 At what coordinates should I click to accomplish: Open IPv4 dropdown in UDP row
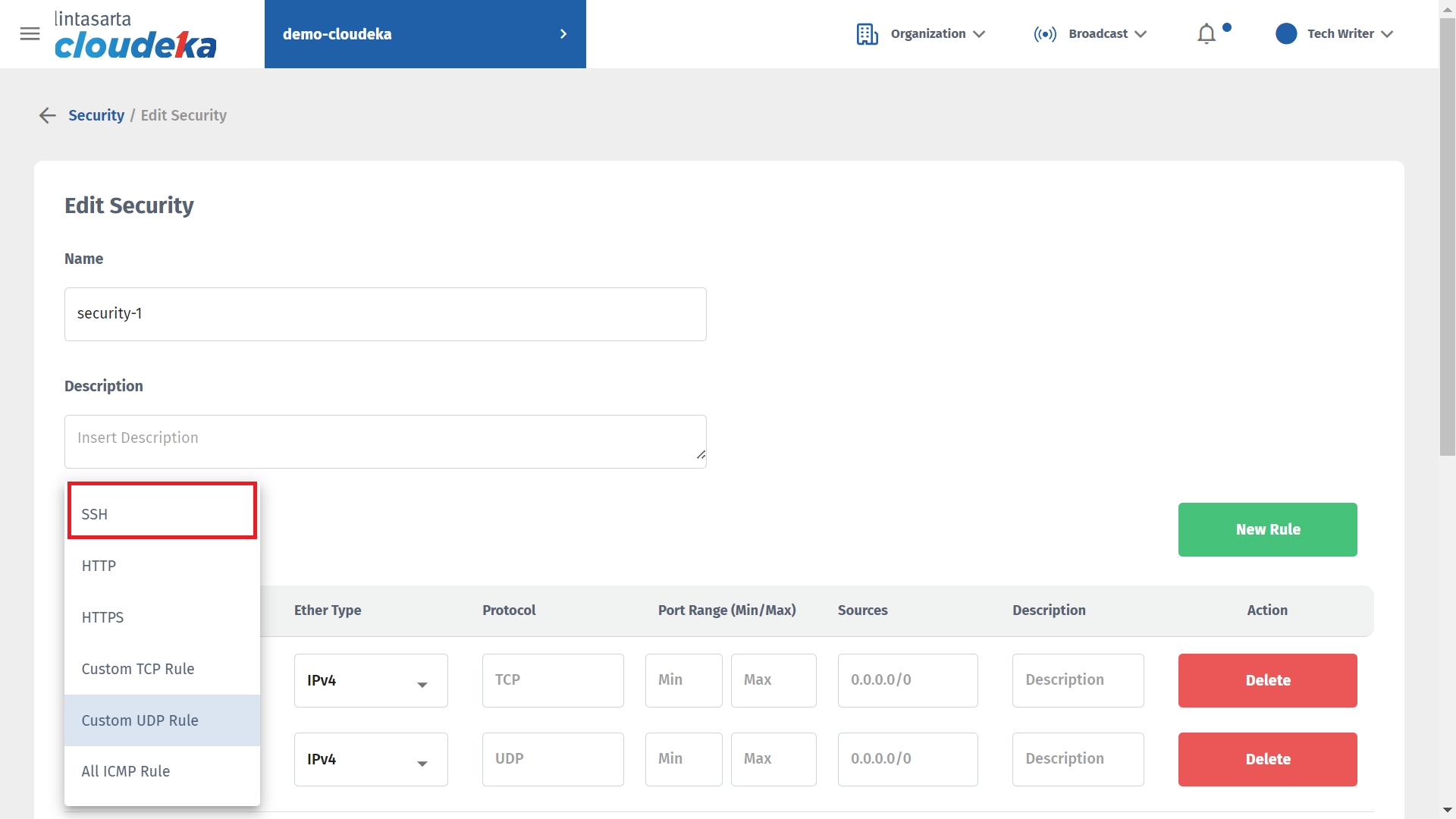point(371,760)
